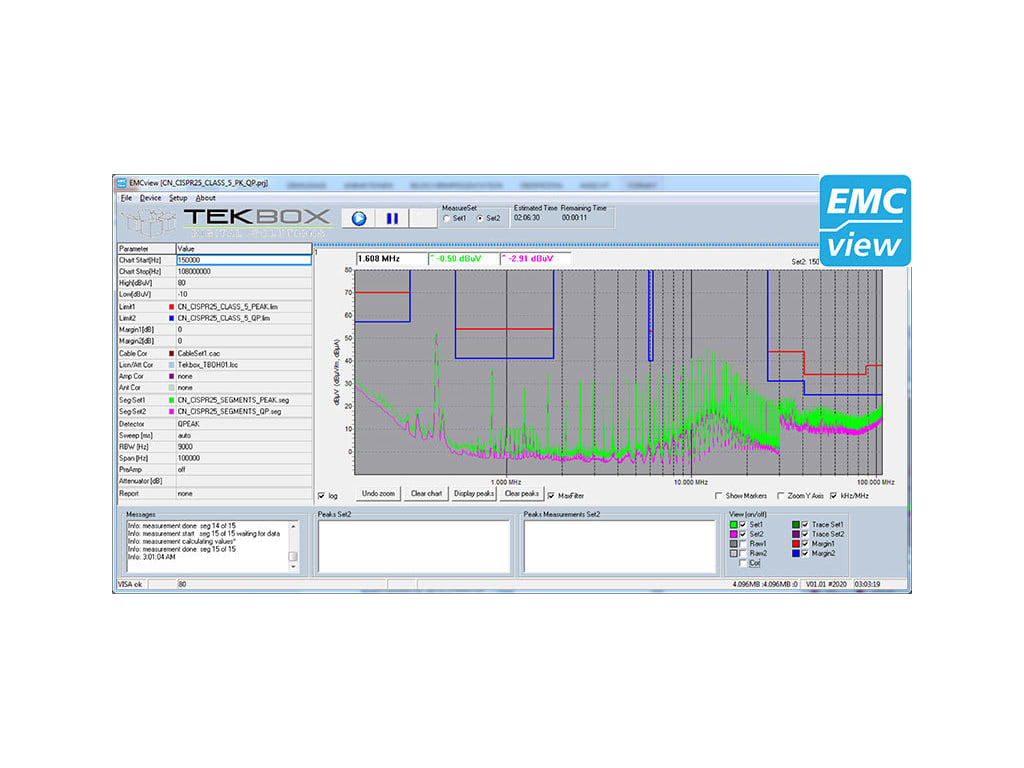The width and height of the screenshot is (1024, 768).
Task: Click the red Limit1 color marker
Action: (171, 307)
